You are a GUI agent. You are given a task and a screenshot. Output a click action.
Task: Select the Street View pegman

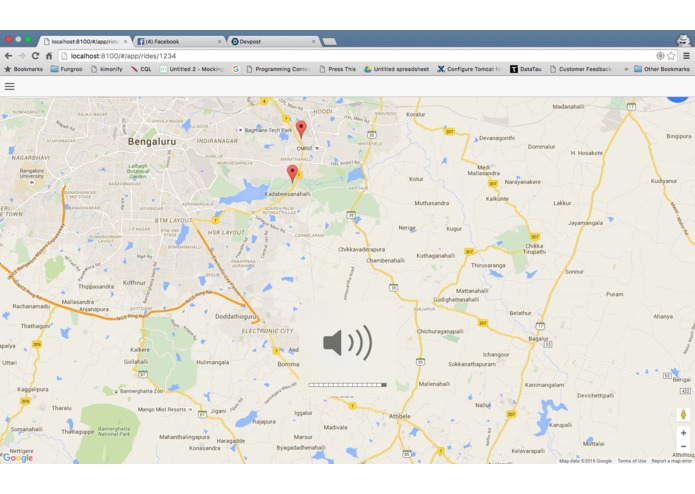(x=683, y=415)
